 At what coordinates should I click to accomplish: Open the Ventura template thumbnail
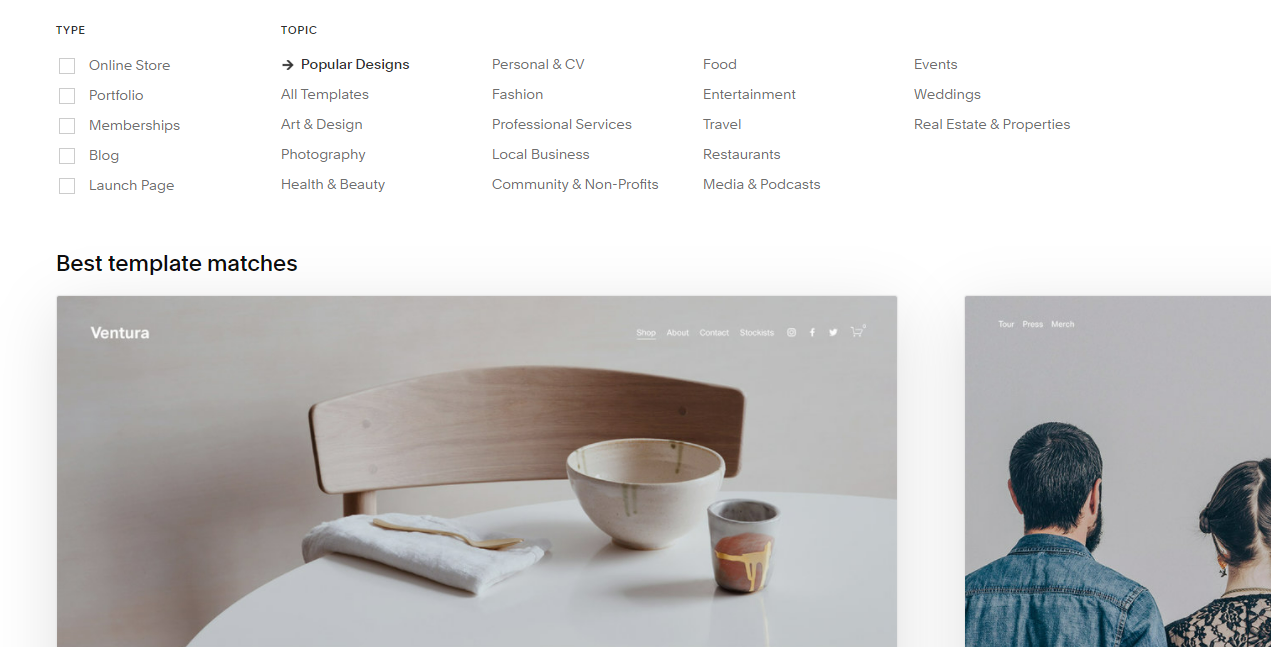tap(477, 471)
